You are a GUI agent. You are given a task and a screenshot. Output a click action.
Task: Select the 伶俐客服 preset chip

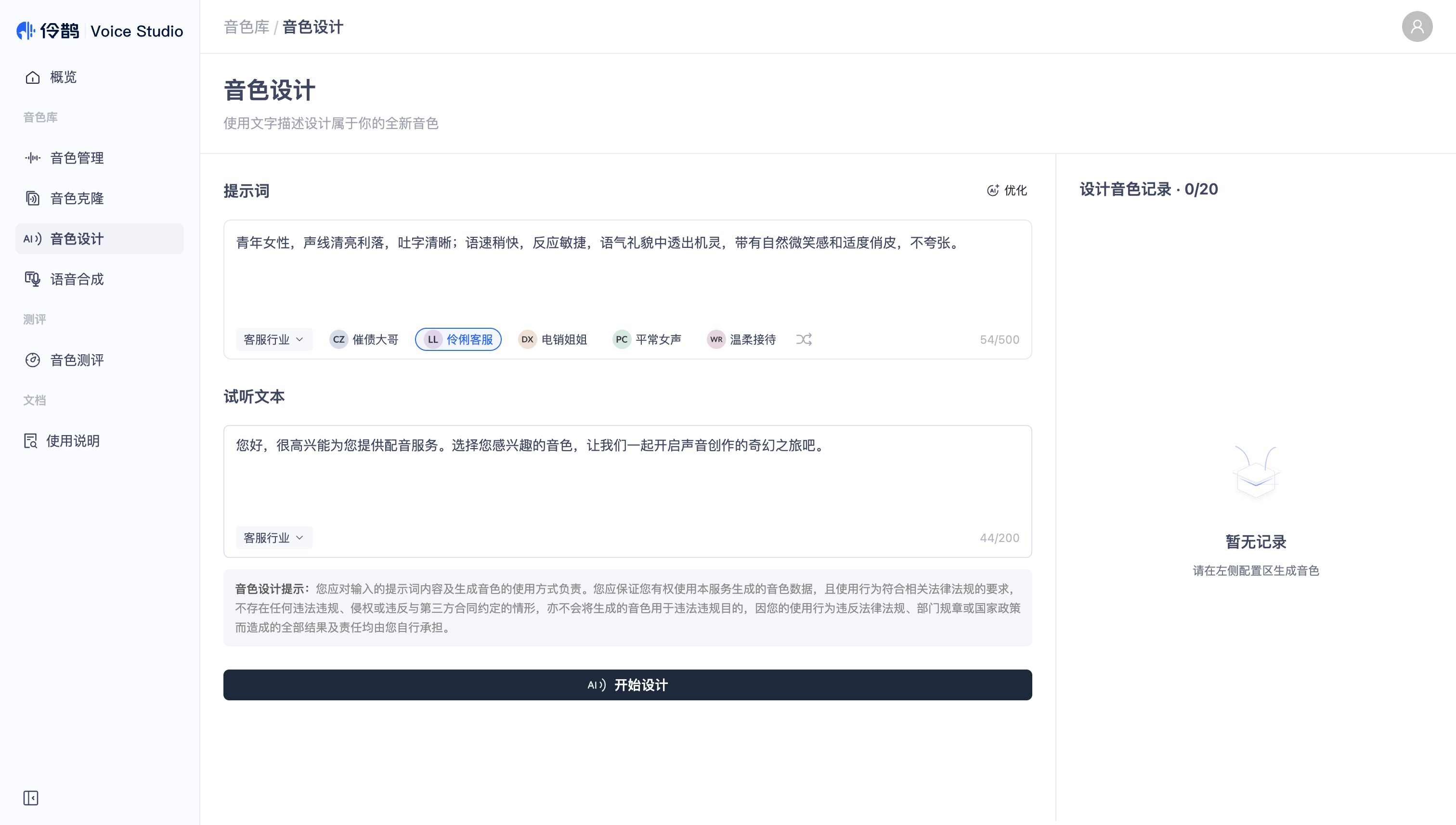[458, 339]
